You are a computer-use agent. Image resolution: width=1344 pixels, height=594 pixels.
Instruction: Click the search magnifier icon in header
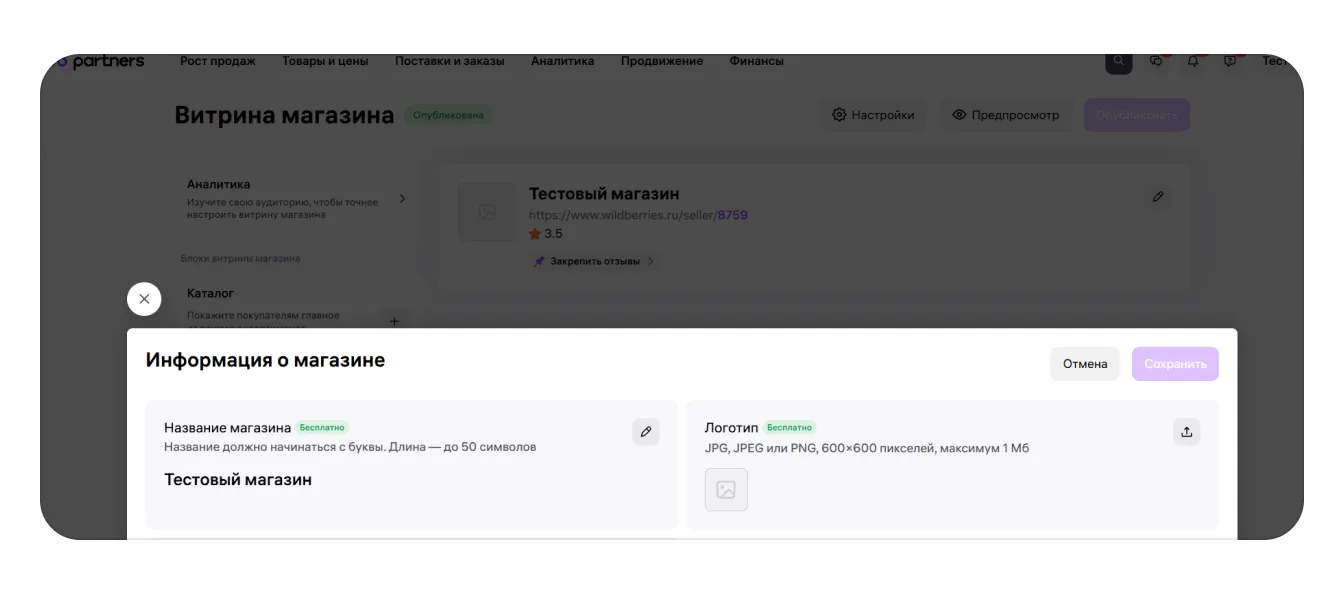[1118, 61]
